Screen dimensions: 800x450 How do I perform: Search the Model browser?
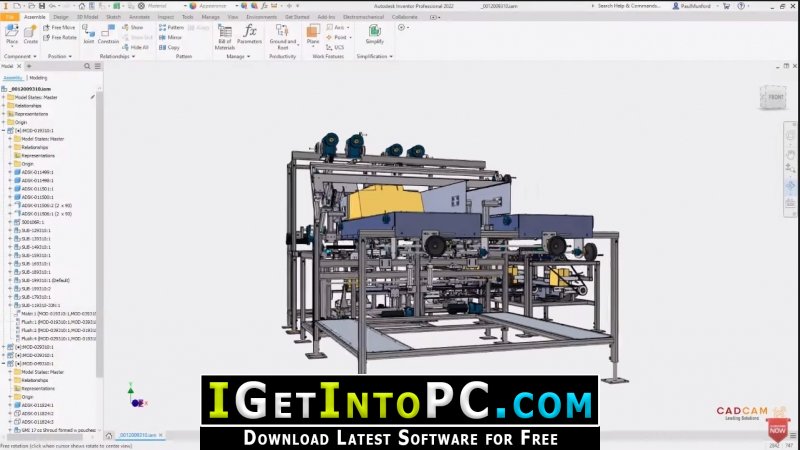87,66
